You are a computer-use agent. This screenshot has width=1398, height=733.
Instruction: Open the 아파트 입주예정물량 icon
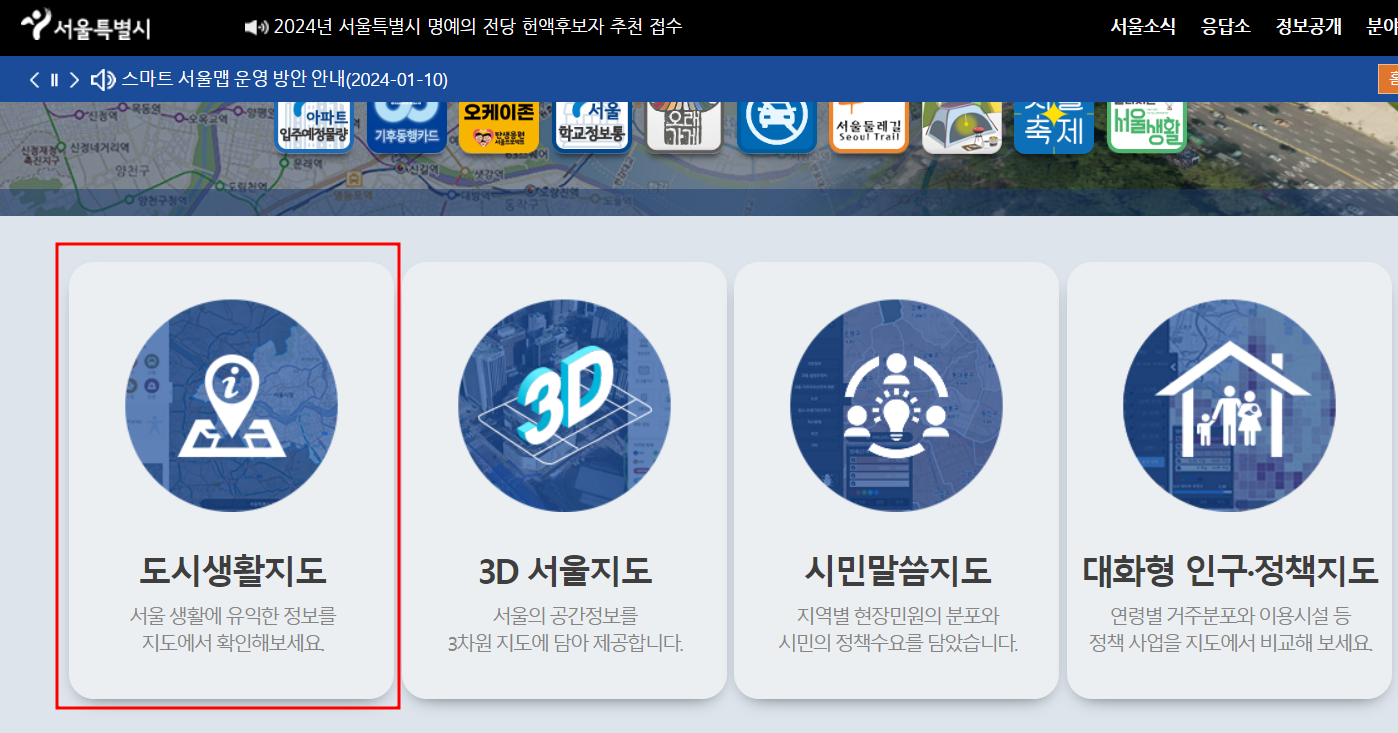314,126
